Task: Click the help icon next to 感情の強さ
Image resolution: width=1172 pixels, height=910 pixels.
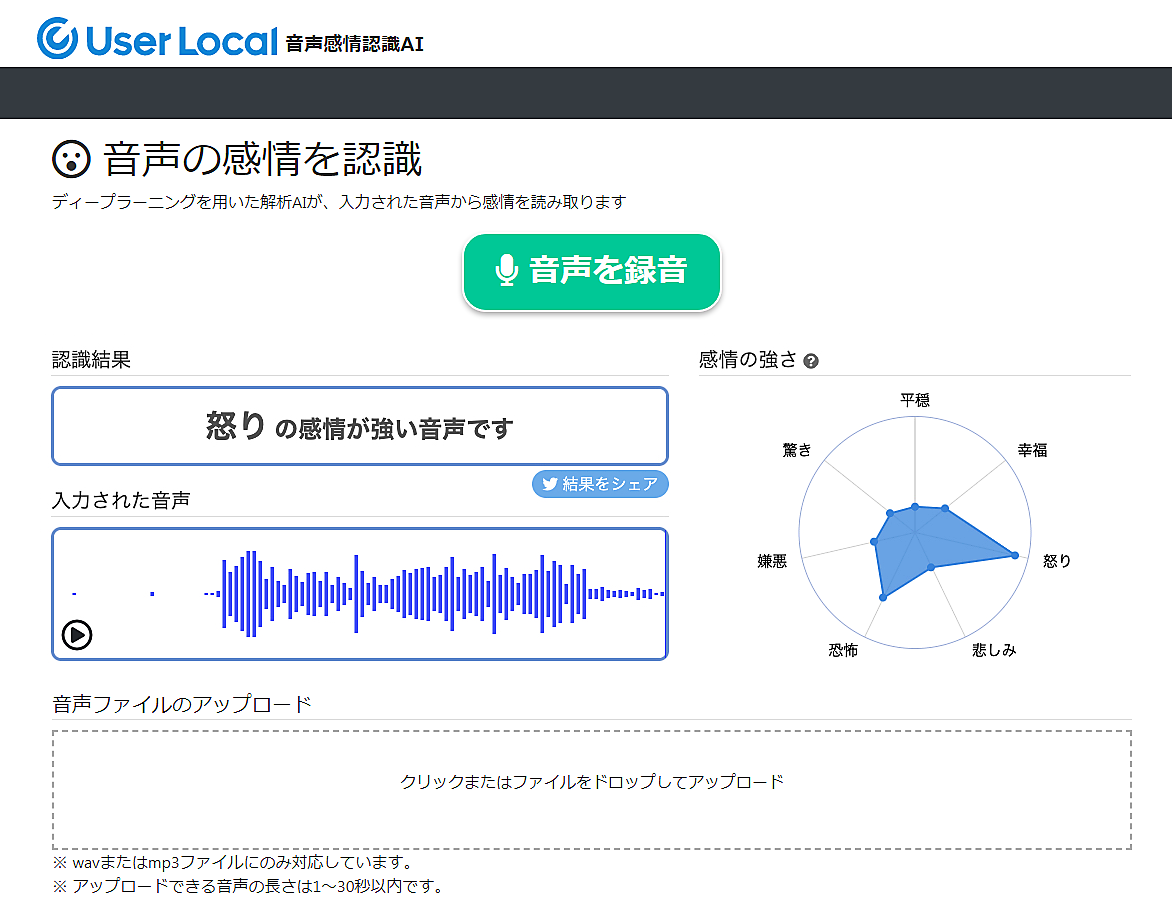Action: 811,361
